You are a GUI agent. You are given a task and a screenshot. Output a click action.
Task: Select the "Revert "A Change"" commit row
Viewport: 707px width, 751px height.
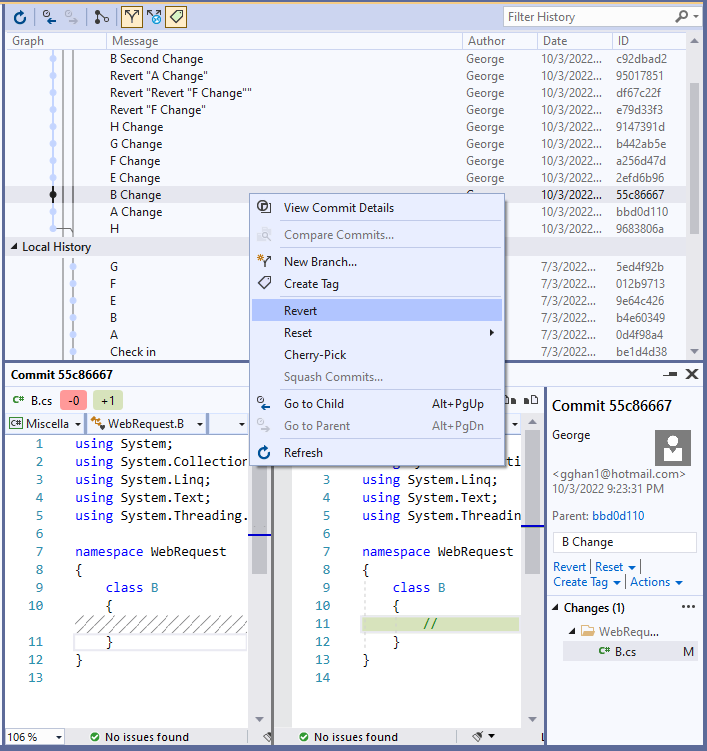point(345,76)
